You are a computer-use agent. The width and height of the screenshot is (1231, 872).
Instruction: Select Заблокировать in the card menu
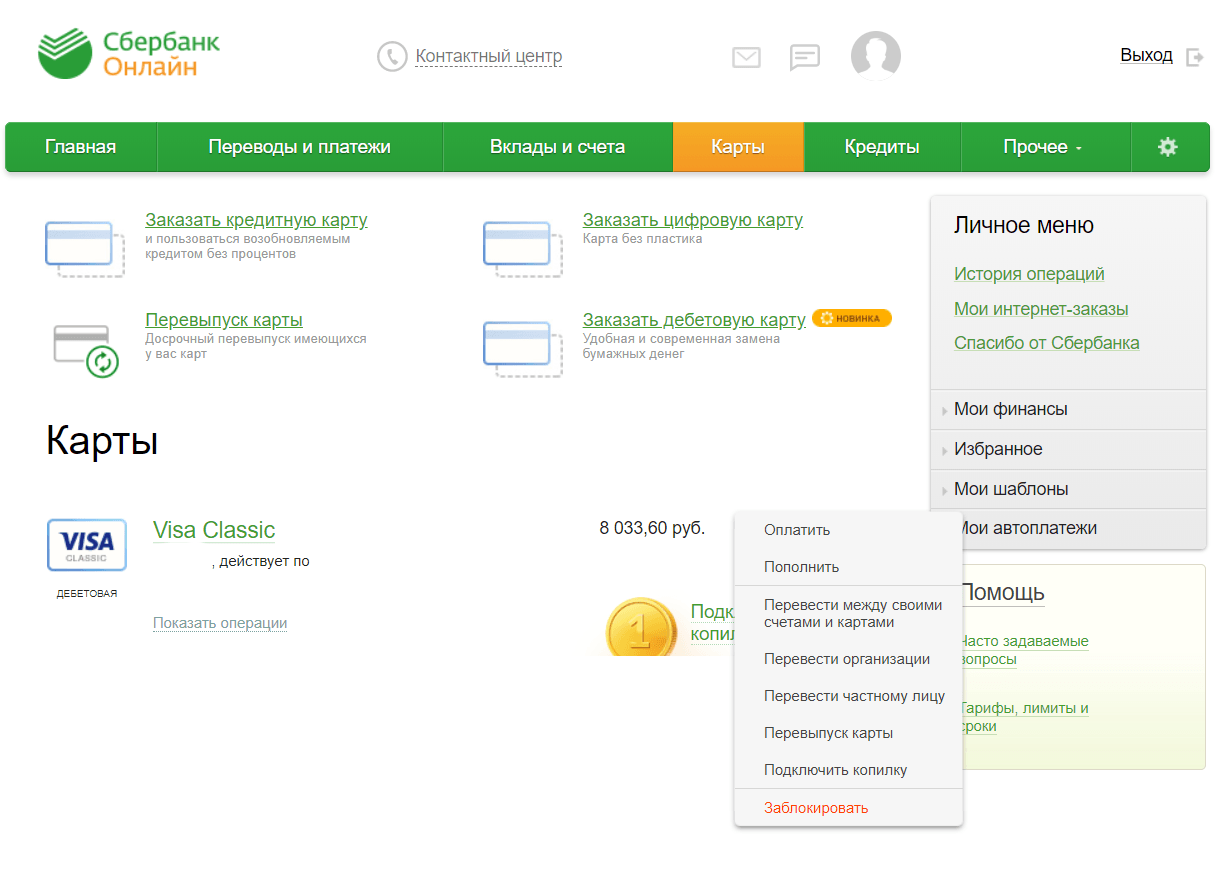click(816, 808)
